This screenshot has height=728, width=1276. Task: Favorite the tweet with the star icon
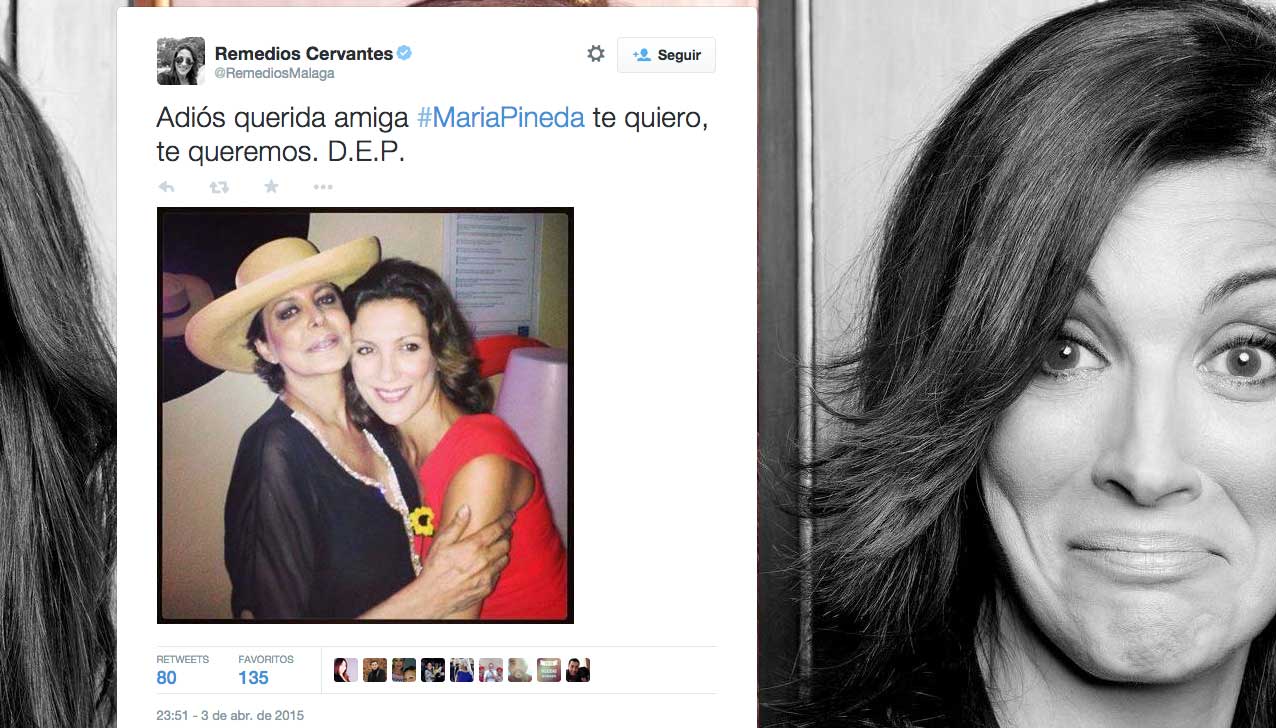[x=271, y=186]
